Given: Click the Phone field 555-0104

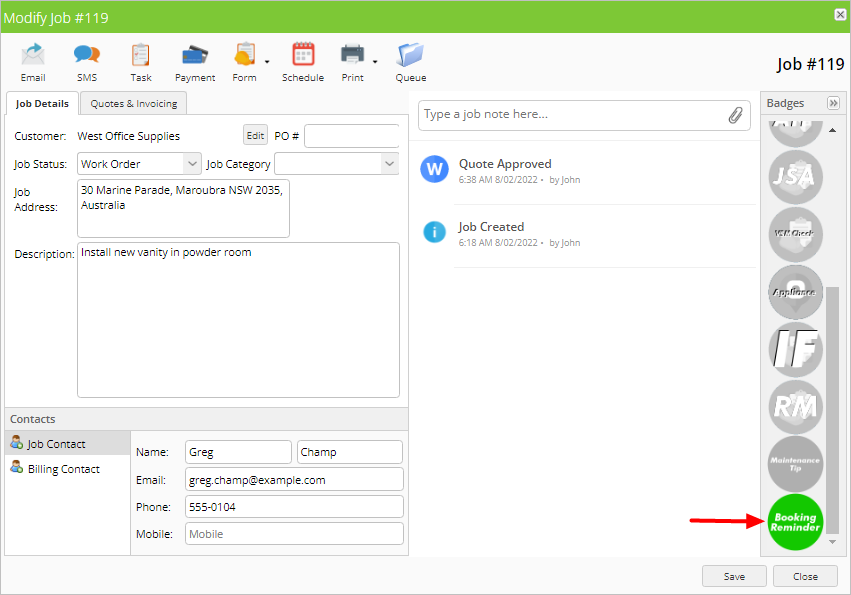Looking at the screenshot, I should coord(294,507).
